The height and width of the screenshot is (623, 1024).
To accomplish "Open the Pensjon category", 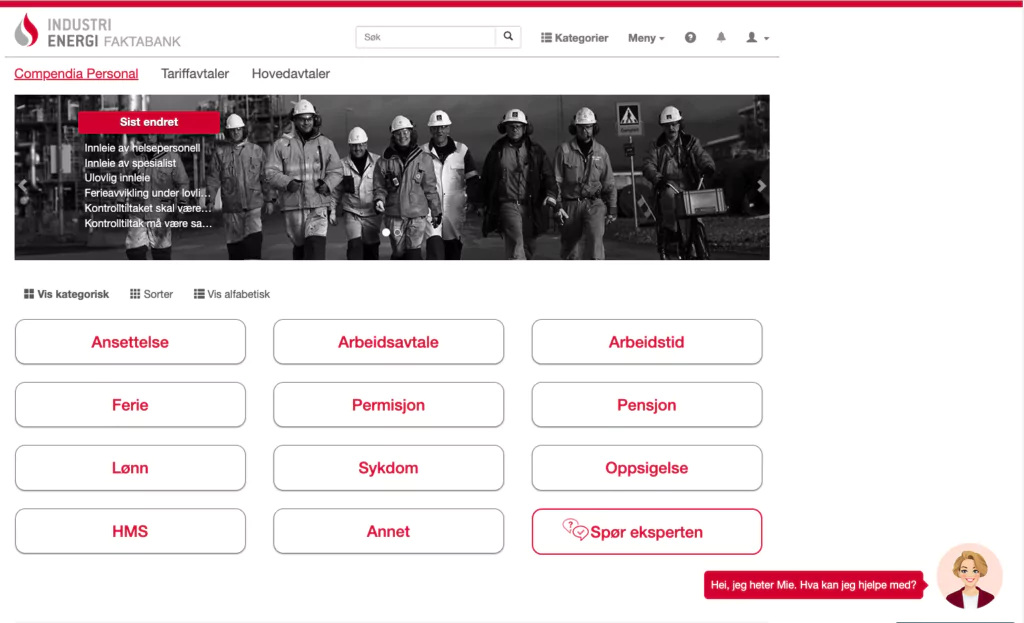I will (x=647, y=405).
